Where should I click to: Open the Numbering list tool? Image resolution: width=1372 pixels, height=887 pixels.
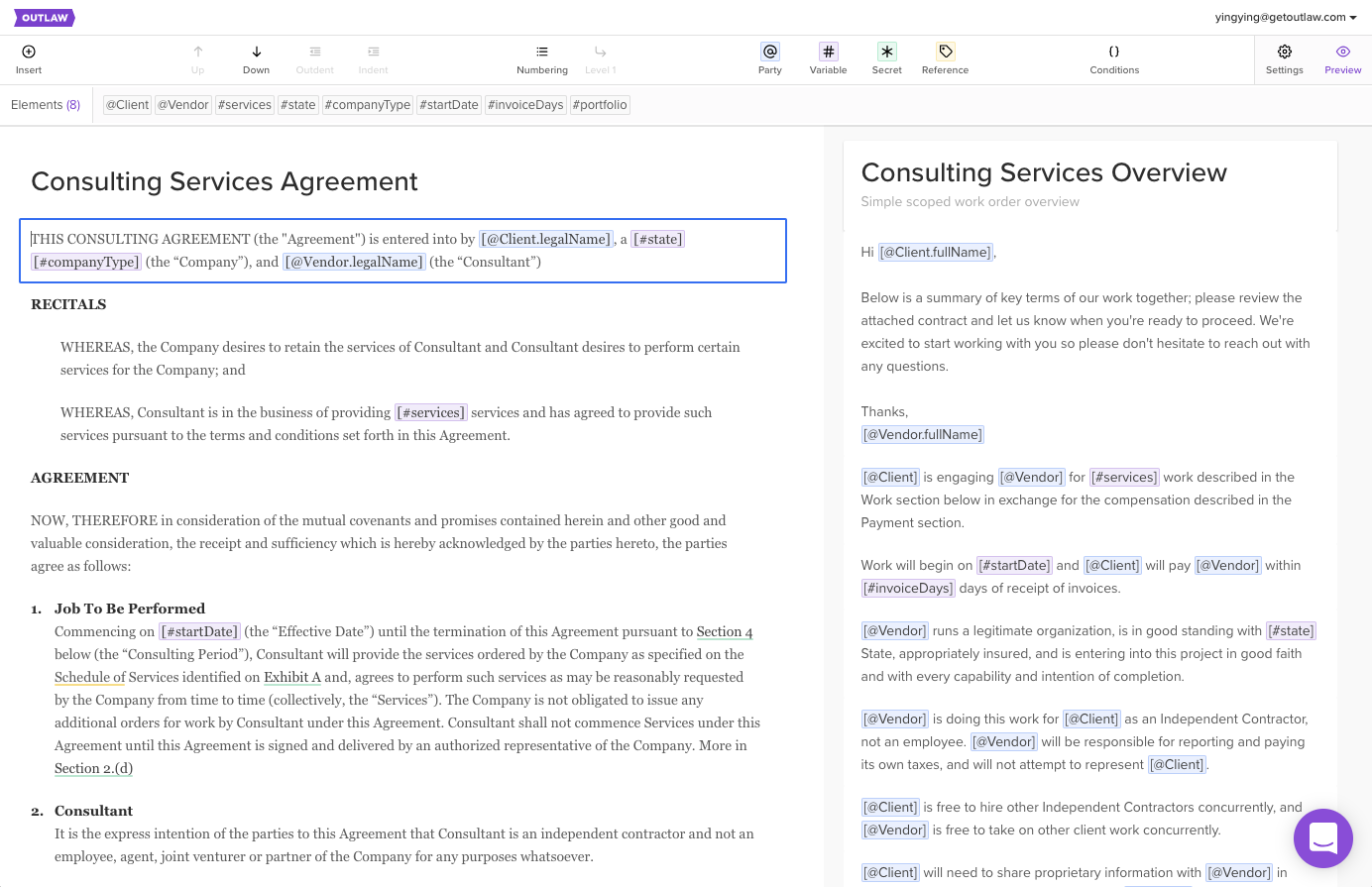tap(542, 53)
